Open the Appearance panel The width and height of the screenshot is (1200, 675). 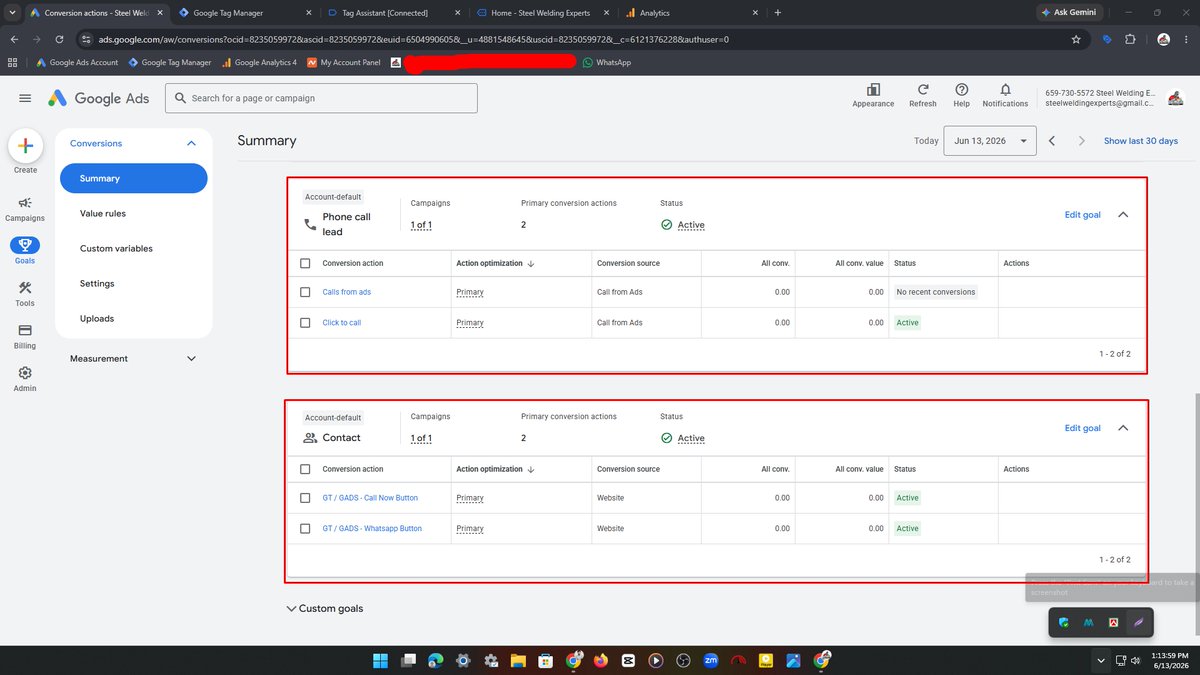pyautogui.click(x=873, y=95)
